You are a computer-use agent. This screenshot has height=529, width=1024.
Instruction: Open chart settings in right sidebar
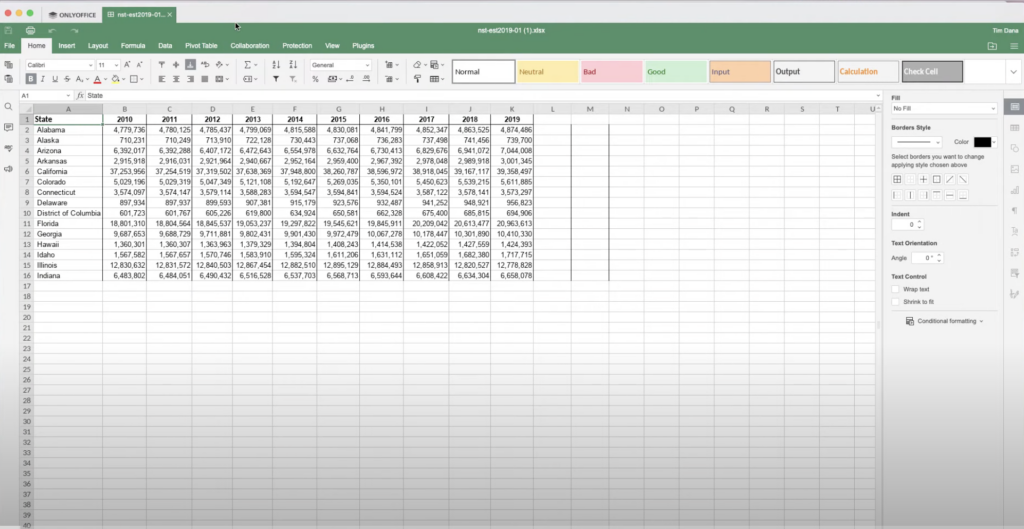1015,189
